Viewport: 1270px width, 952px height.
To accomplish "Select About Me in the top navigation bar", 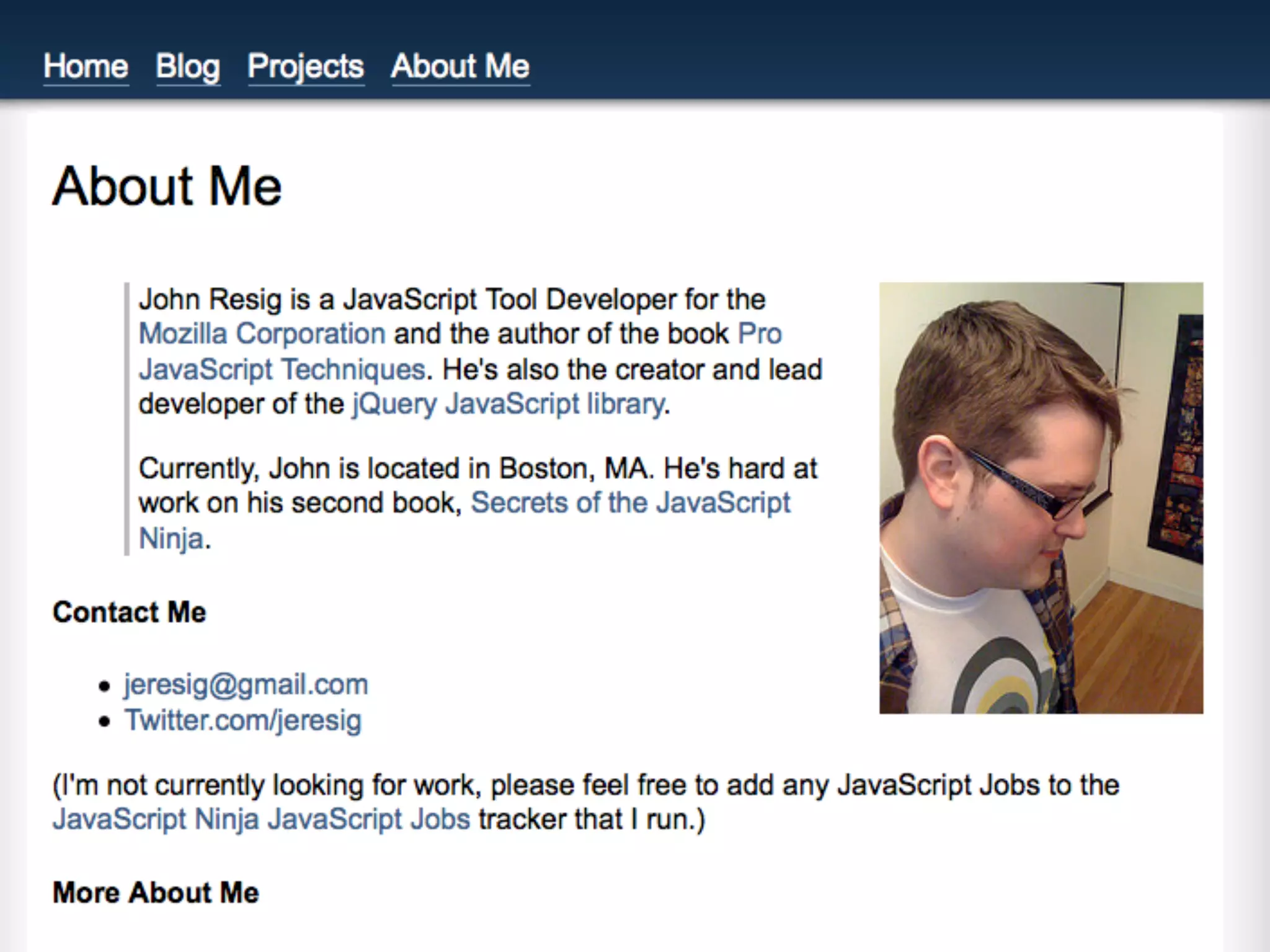I will [460, 66].
